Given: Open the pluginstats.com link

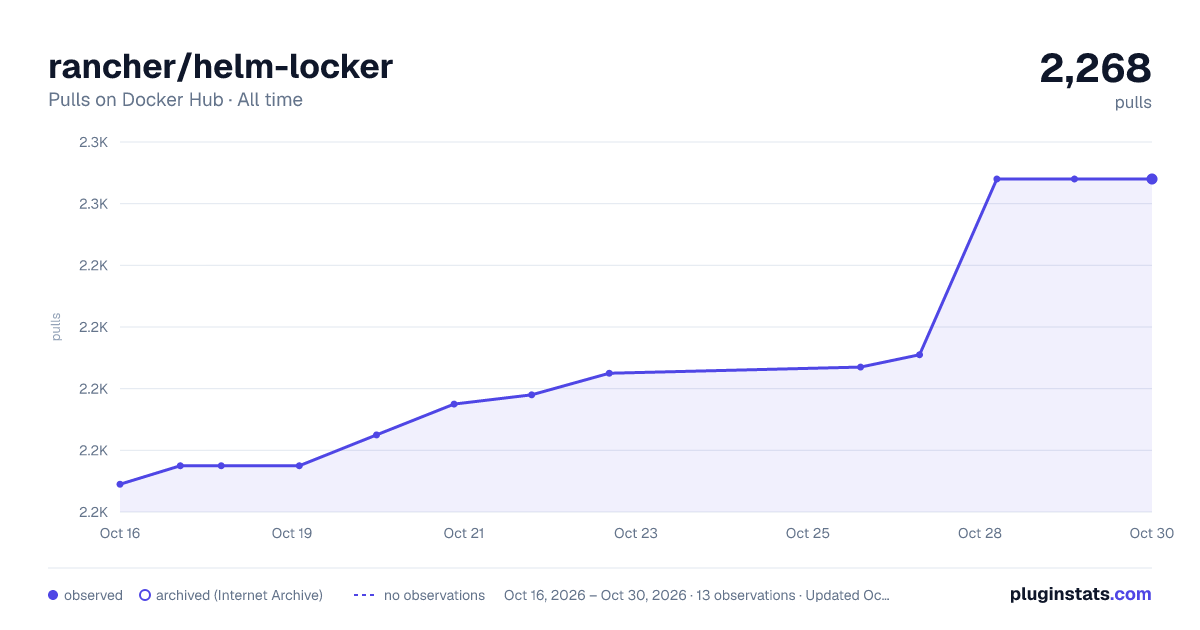Looking at the screenshot, I should [x=1080, y=594].
